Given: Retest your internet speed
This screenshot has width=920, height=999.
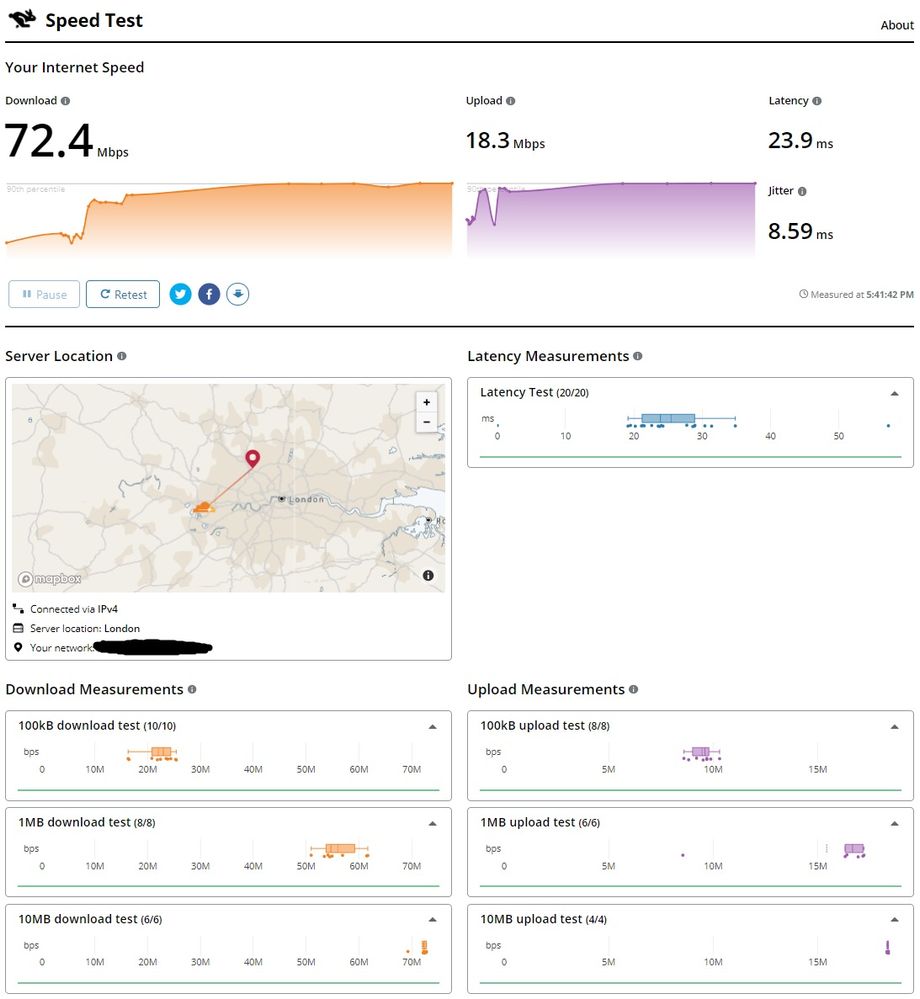Looking at the screenshot, I should (122, 294).
